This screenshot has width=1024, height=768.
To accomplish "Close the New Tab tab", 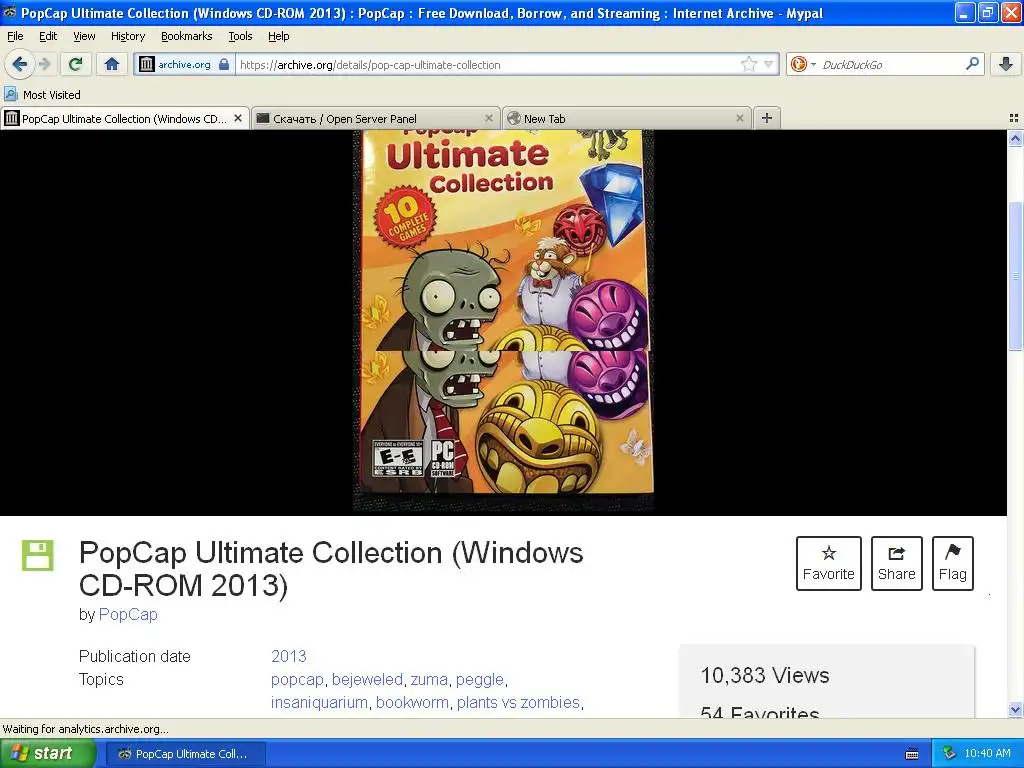I will [x=739, y=118].
